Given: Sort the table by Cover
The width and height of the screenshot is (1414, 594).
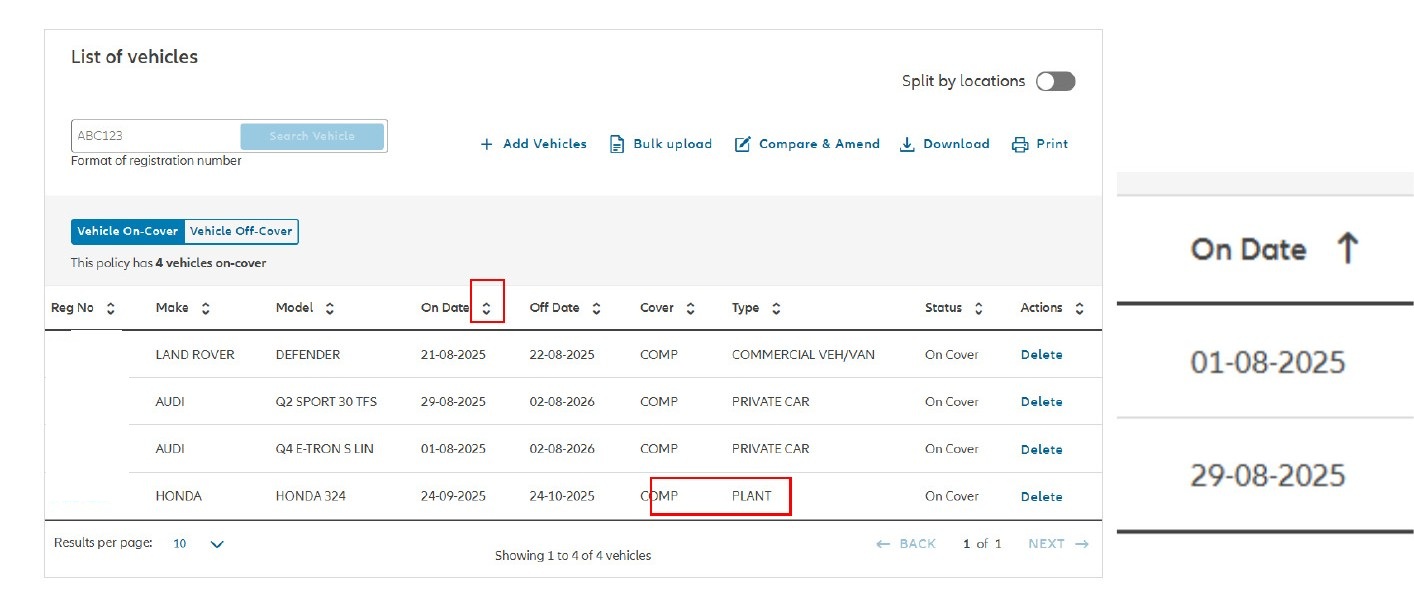Looking at the screenshot, I should pos(690,309).
